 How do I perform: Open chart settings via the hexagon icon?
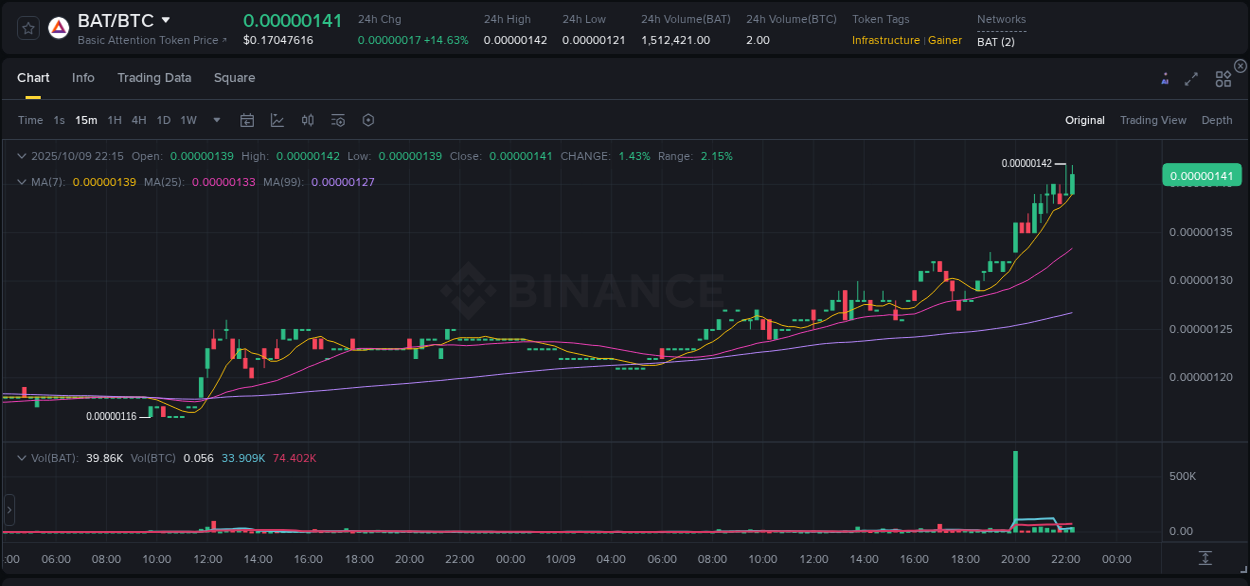(x=368, y=120)
